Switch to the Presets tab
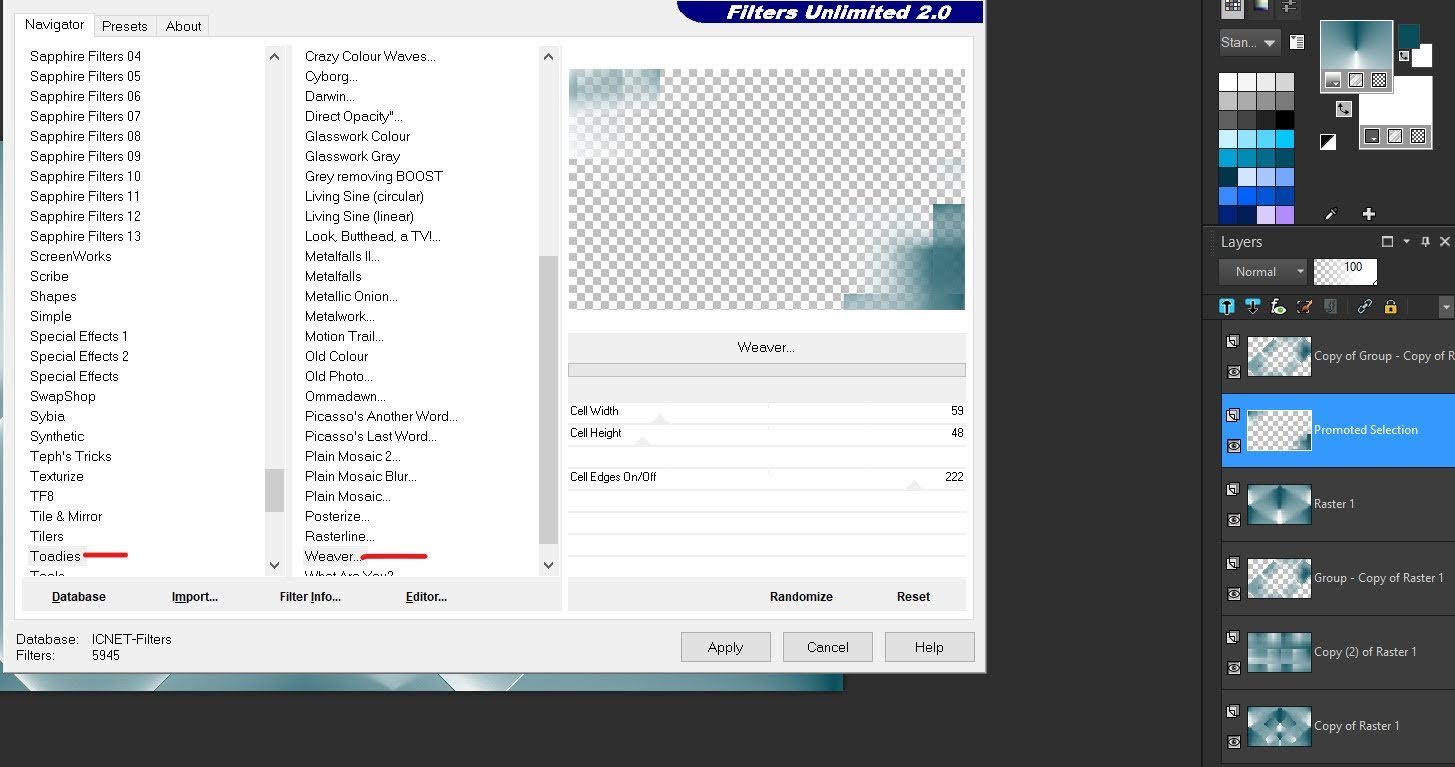The height and width of the screenshot is (767, 1455). [x=124, y=26]
